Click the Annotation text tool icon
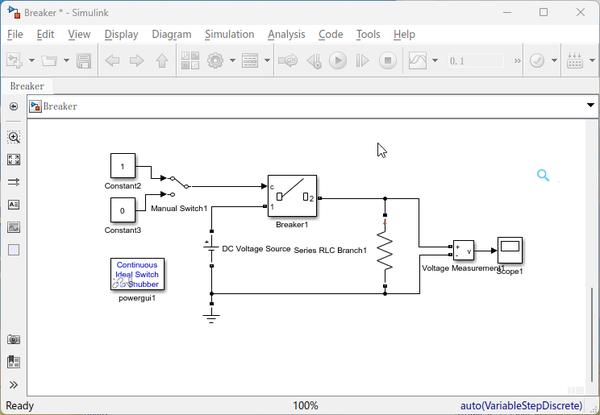600x415 pixels. point(14,205)
